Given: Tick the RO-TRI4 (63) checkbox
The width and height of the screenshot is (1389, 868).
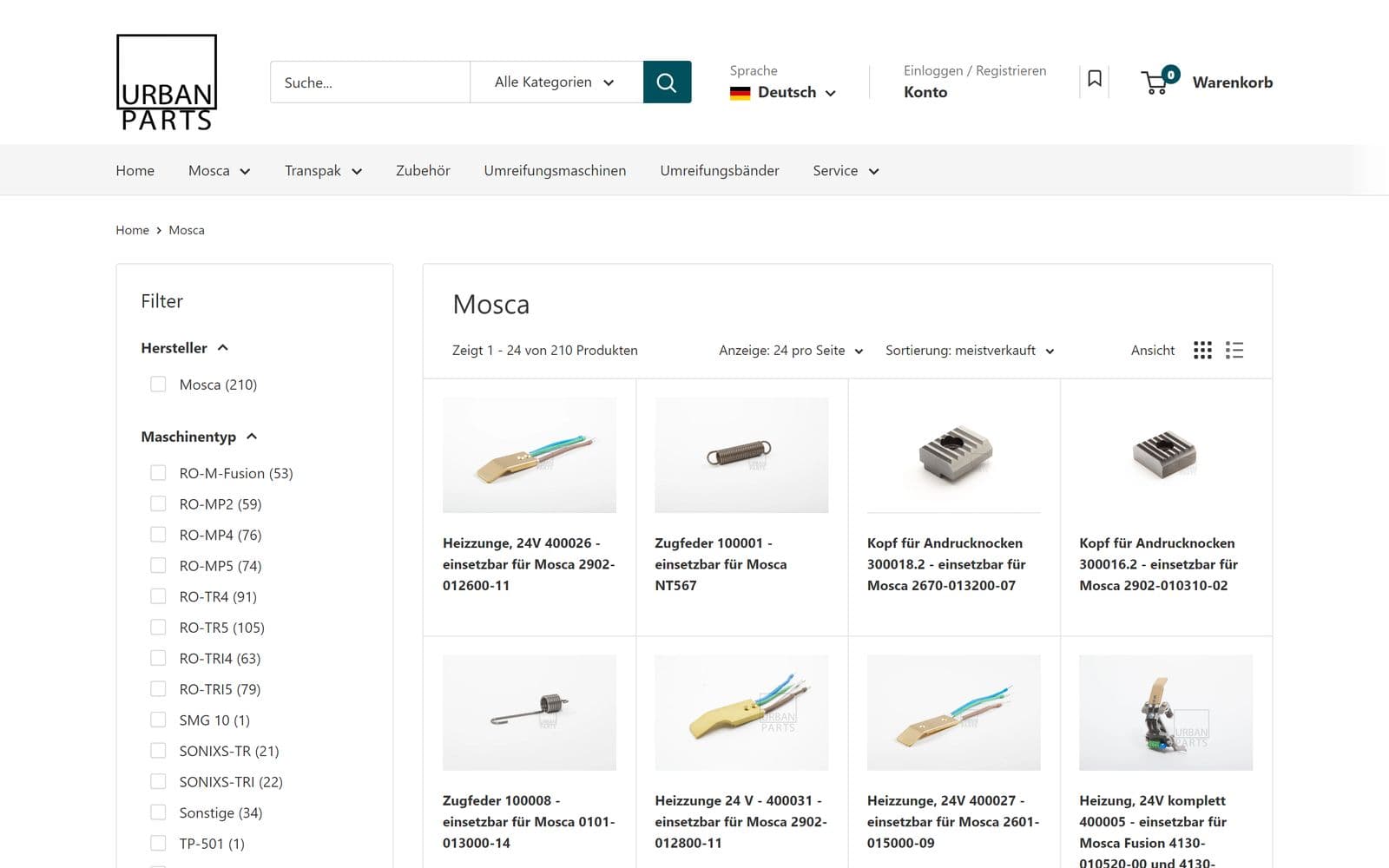Looking at the screenshot, I should coord(158,658).
